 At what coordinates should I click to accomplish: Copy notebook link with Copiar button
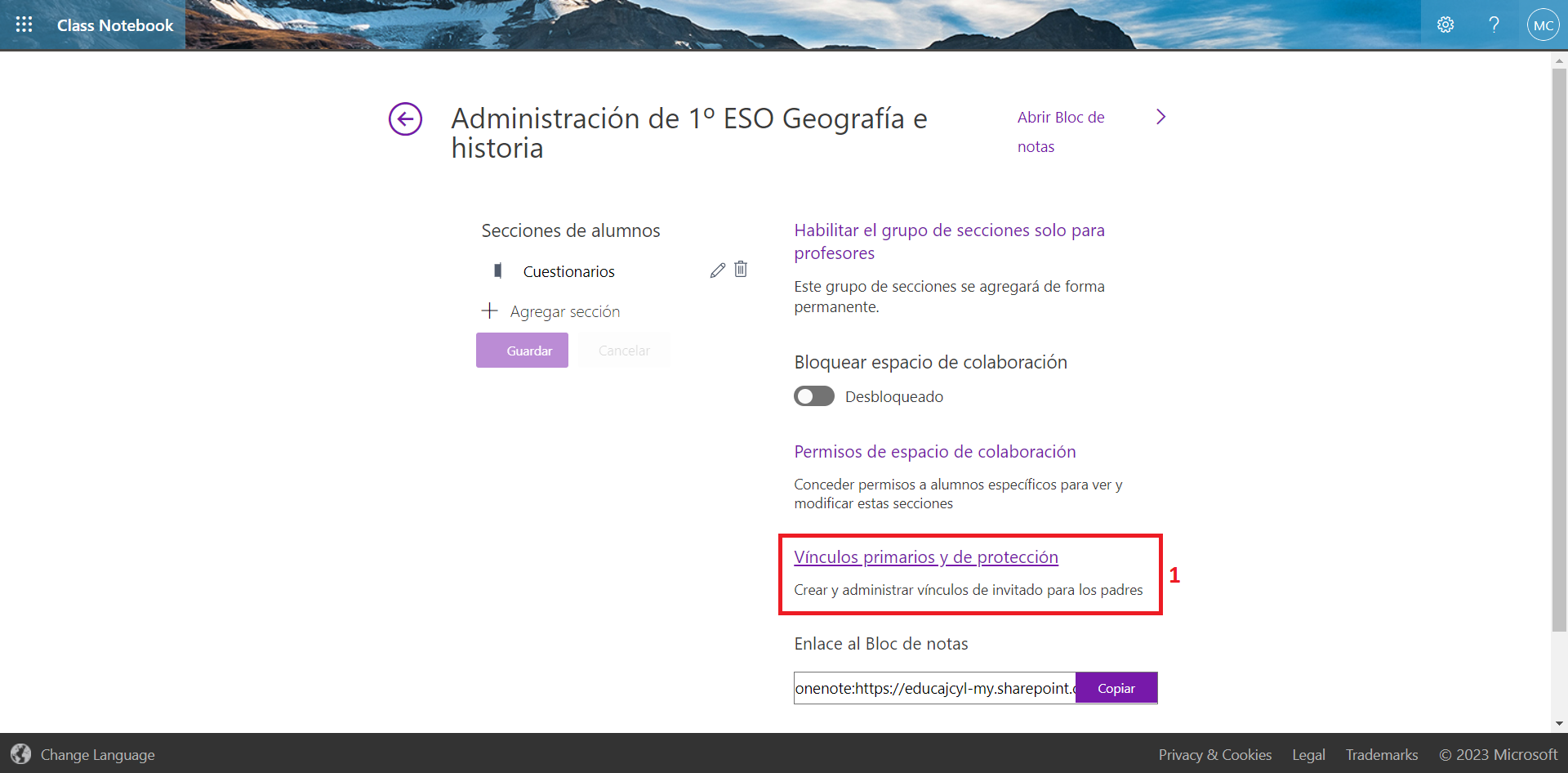click(1116, 687)
